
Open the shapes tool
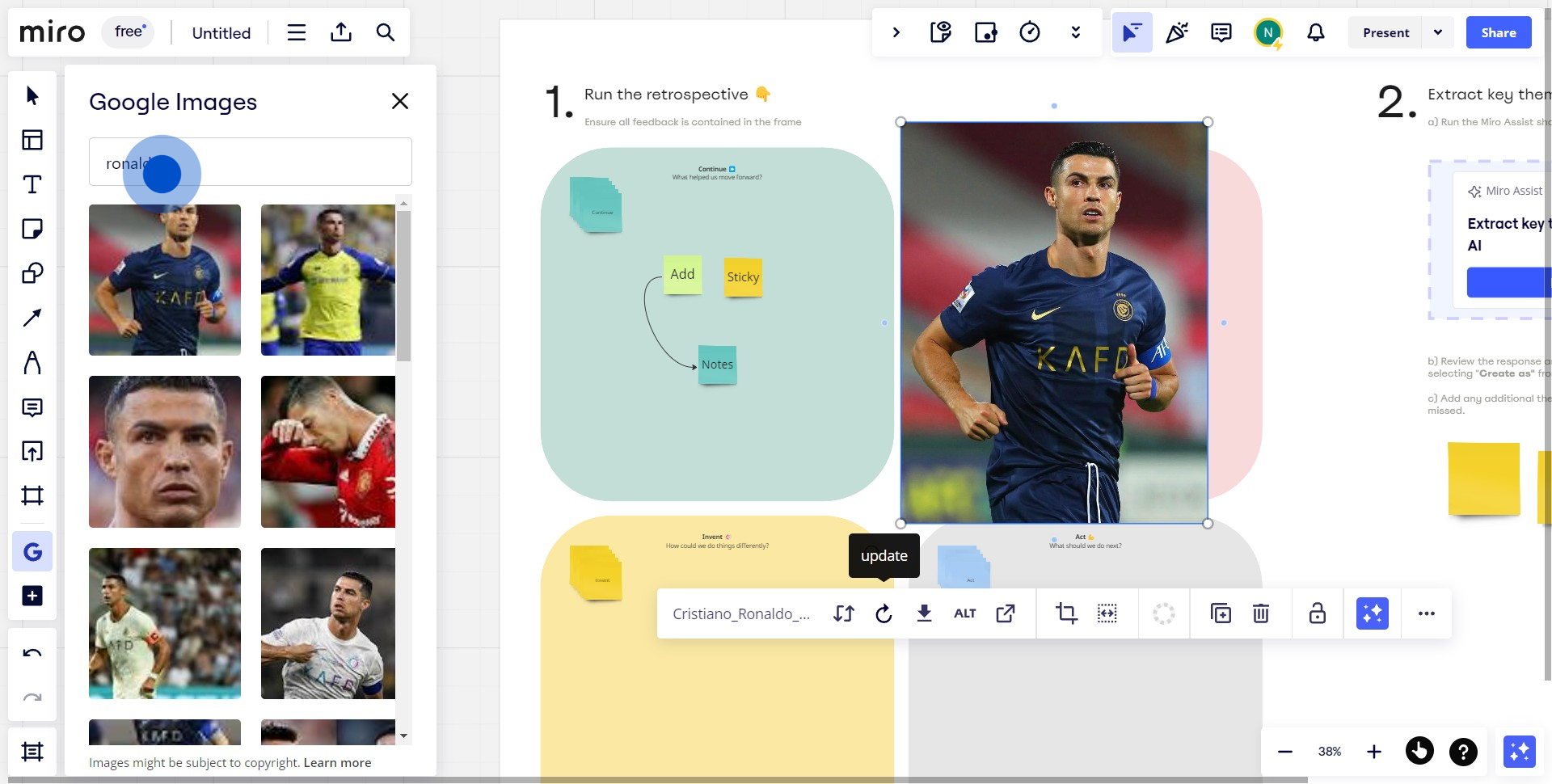pyautogui.click(x=32, y=273)
